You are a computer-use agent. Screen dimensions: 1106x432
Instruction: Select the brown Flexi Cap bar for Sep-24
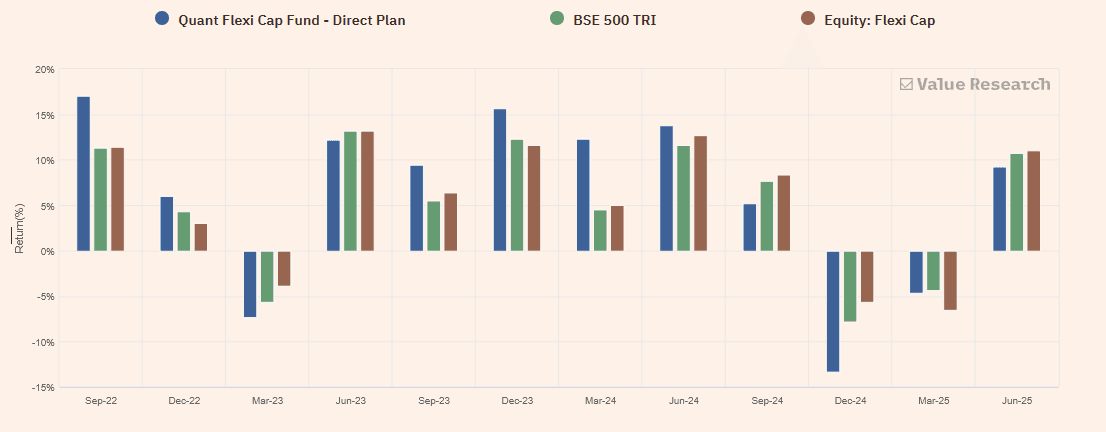point(783,213)
